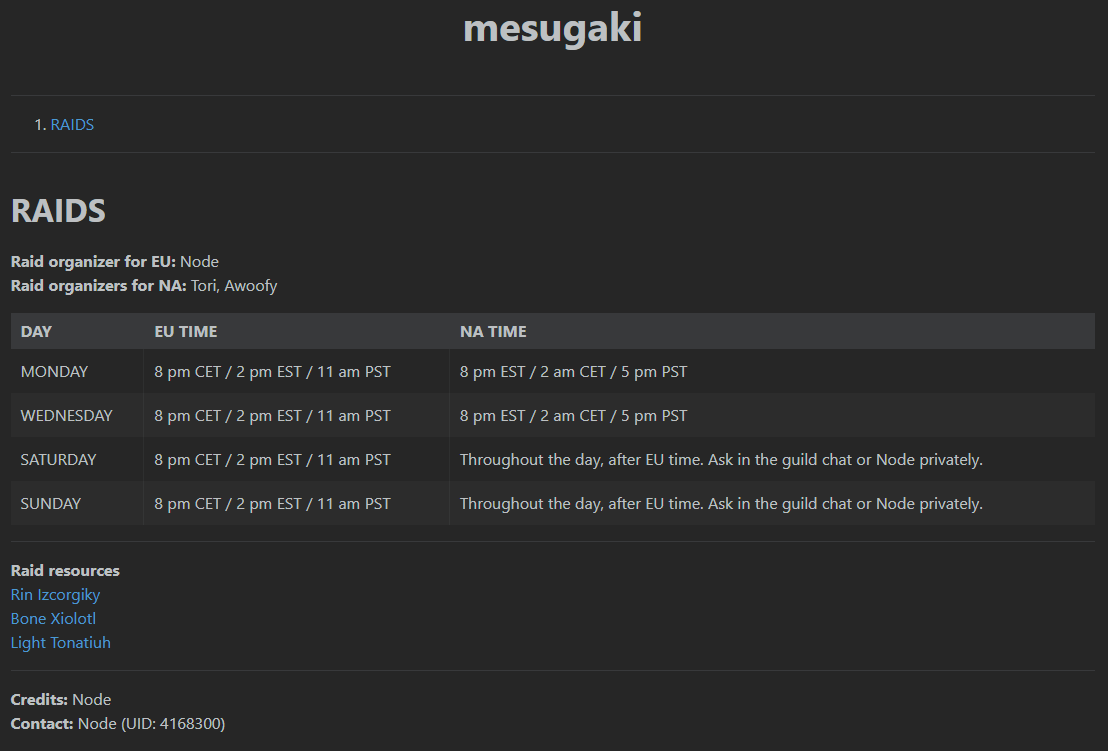Open the Rin Izcorgiky raid resource link

pyautogui.click(x=55, y=595)
